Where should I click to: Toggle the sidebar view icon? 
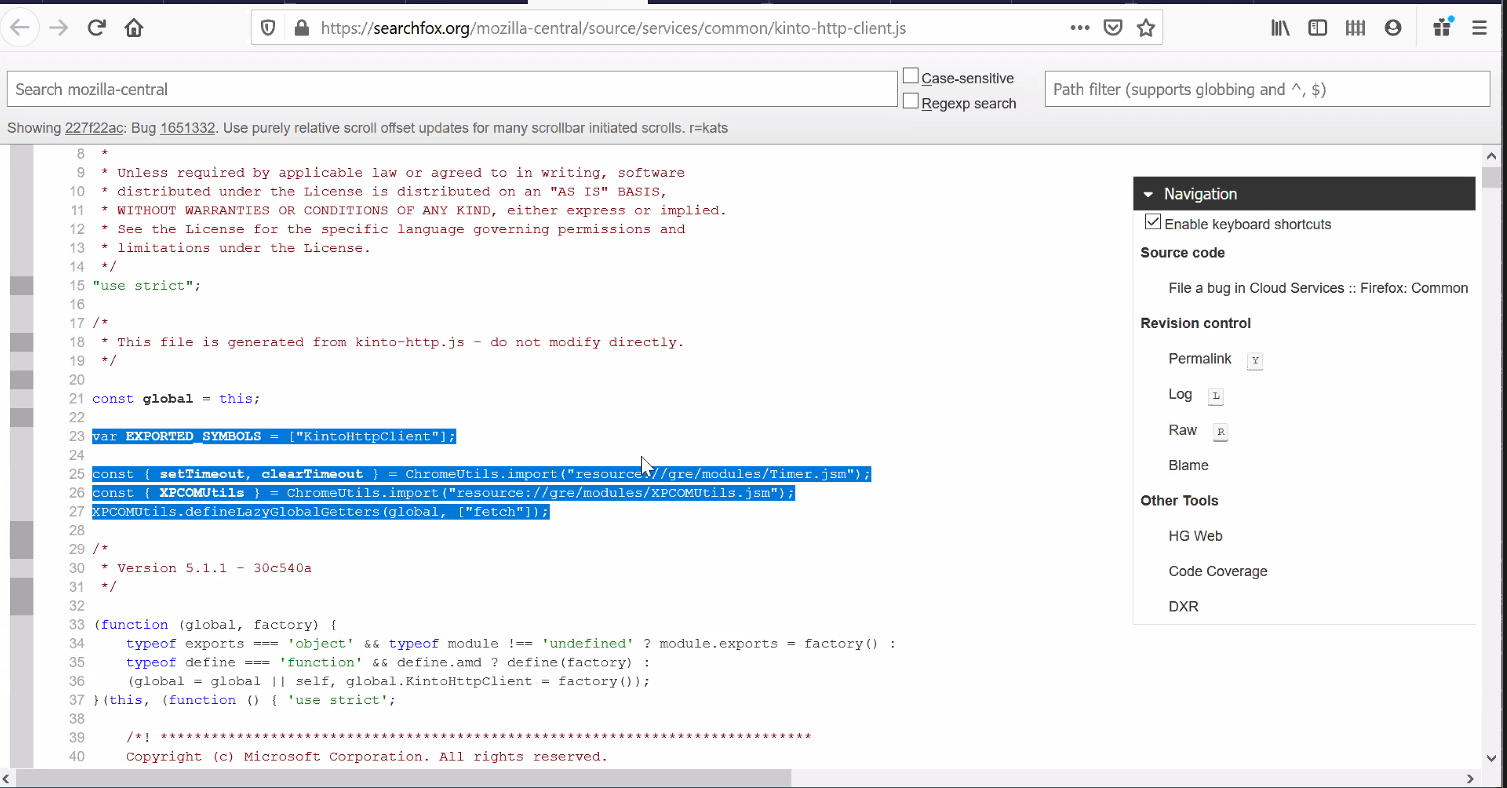pos(1318,28)
